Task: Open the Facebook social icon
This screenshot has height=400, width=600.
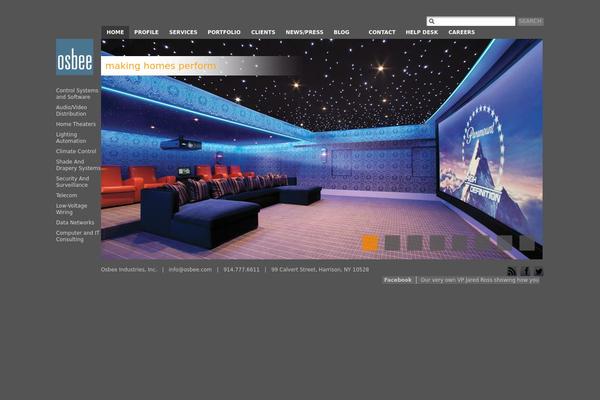Action: (x=525, y=271)
